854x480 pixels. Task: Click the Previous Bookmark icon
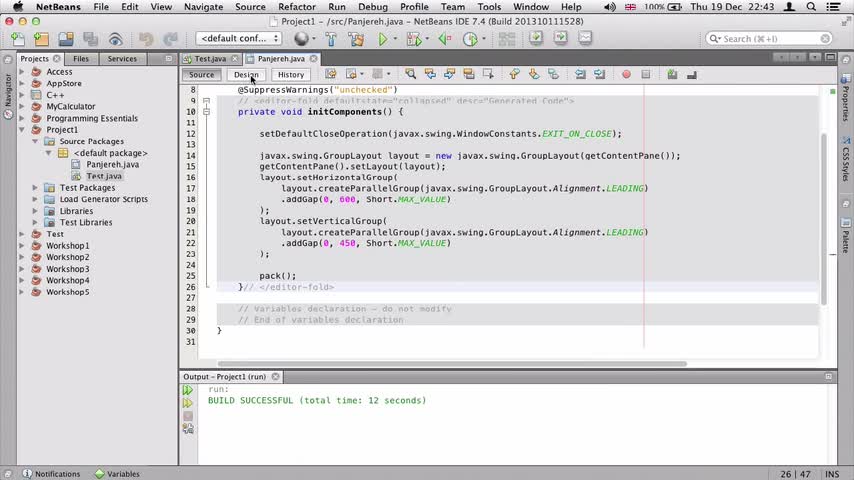click(x=514, y=74)
